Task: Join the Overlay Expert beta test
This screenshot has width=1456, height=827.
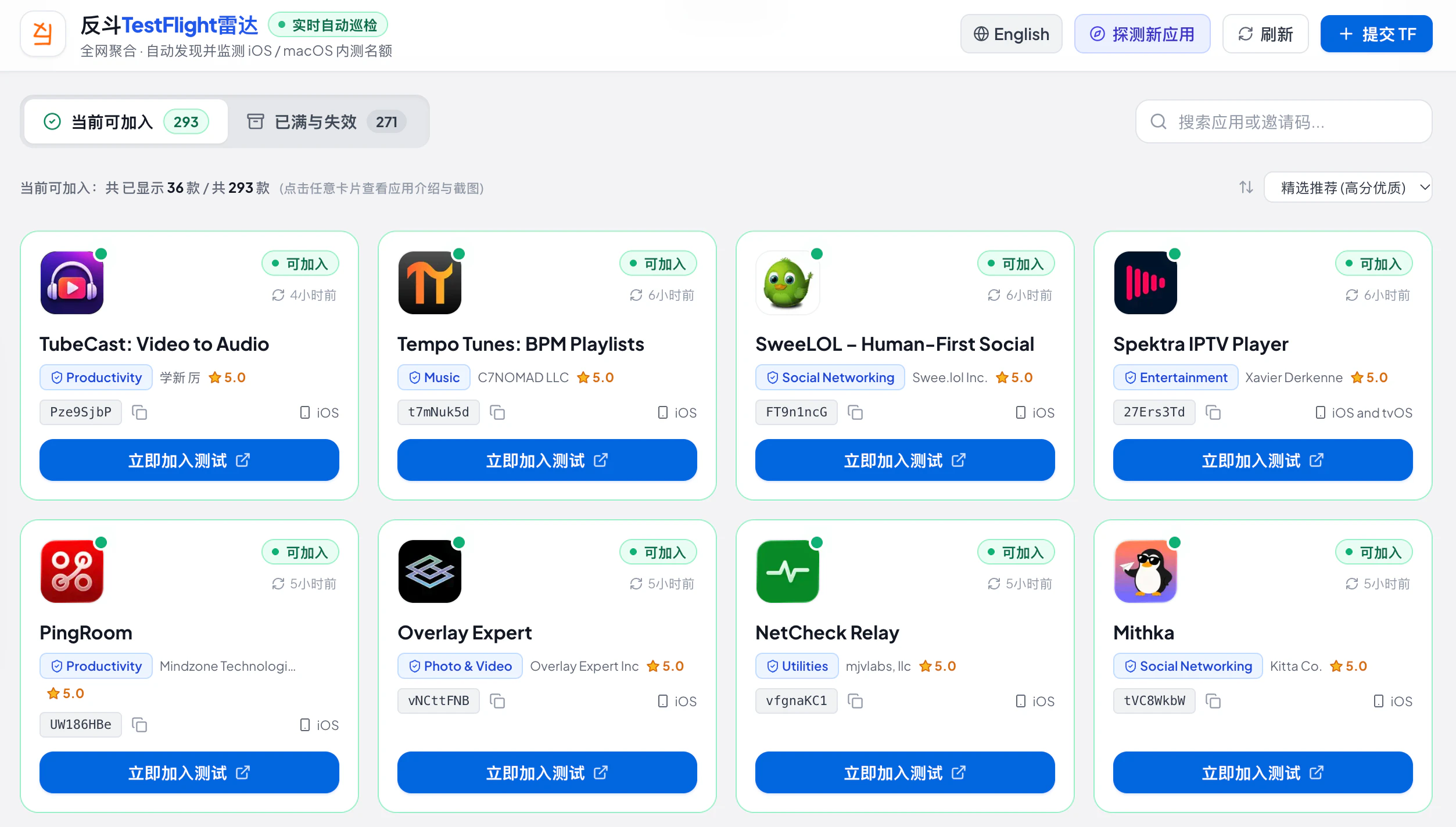Action: (x=547, y=772)
